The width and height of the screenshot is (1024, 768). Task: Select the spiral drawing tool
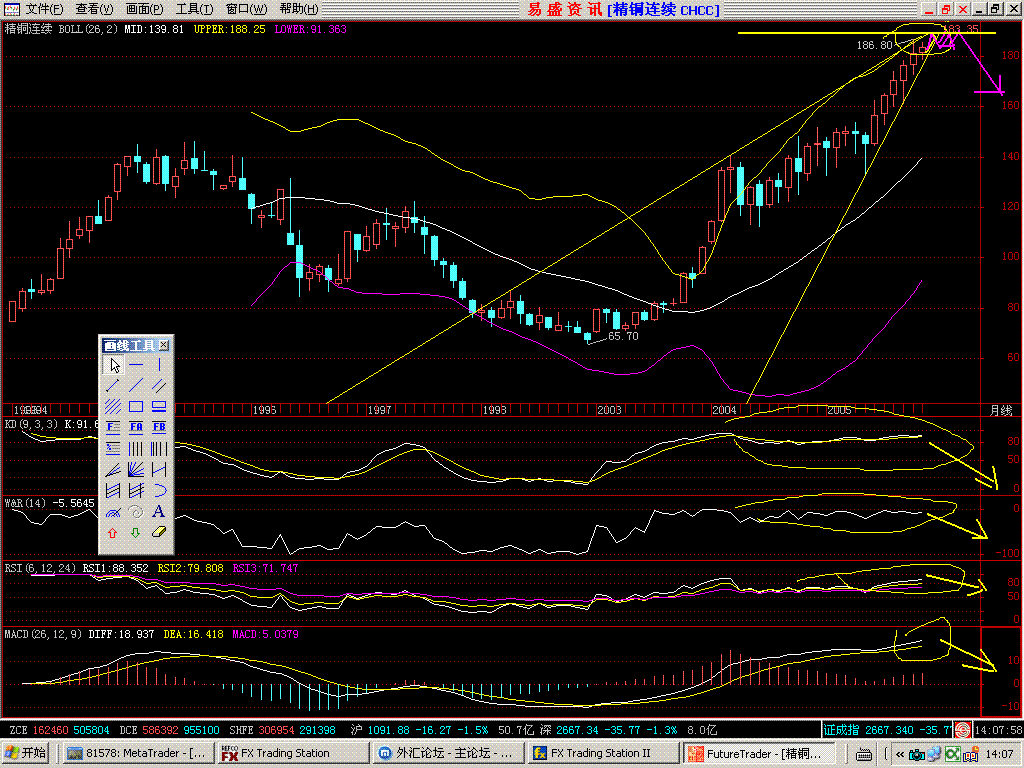136,511
